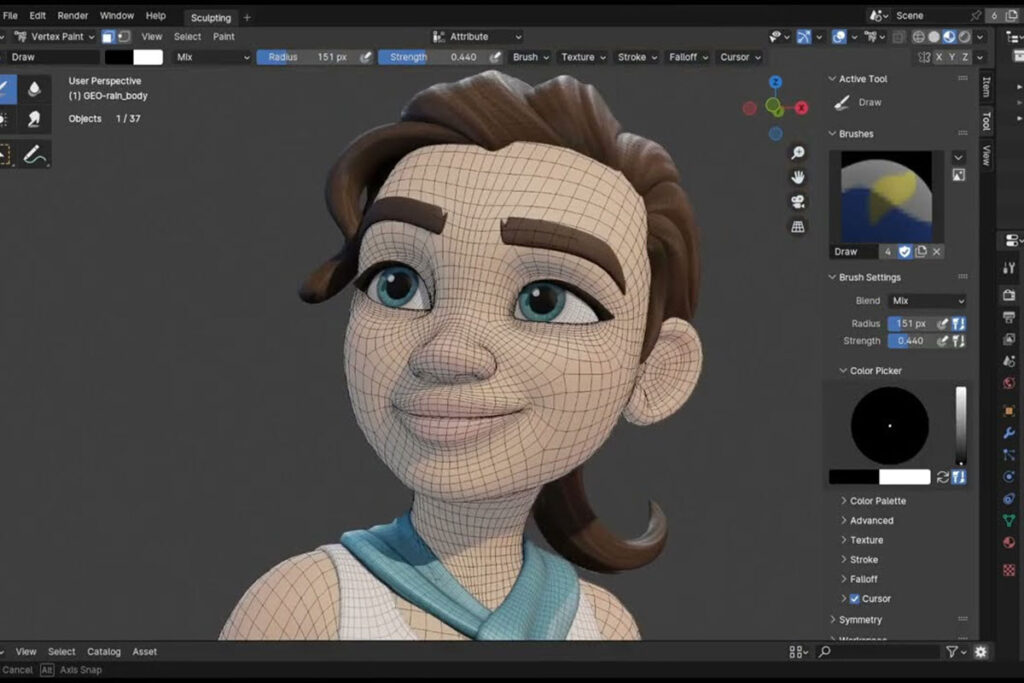This screenshot has height=683, width=1024.
Task: Click the zoom magnifier viewport icon
Action: [797, 153]
